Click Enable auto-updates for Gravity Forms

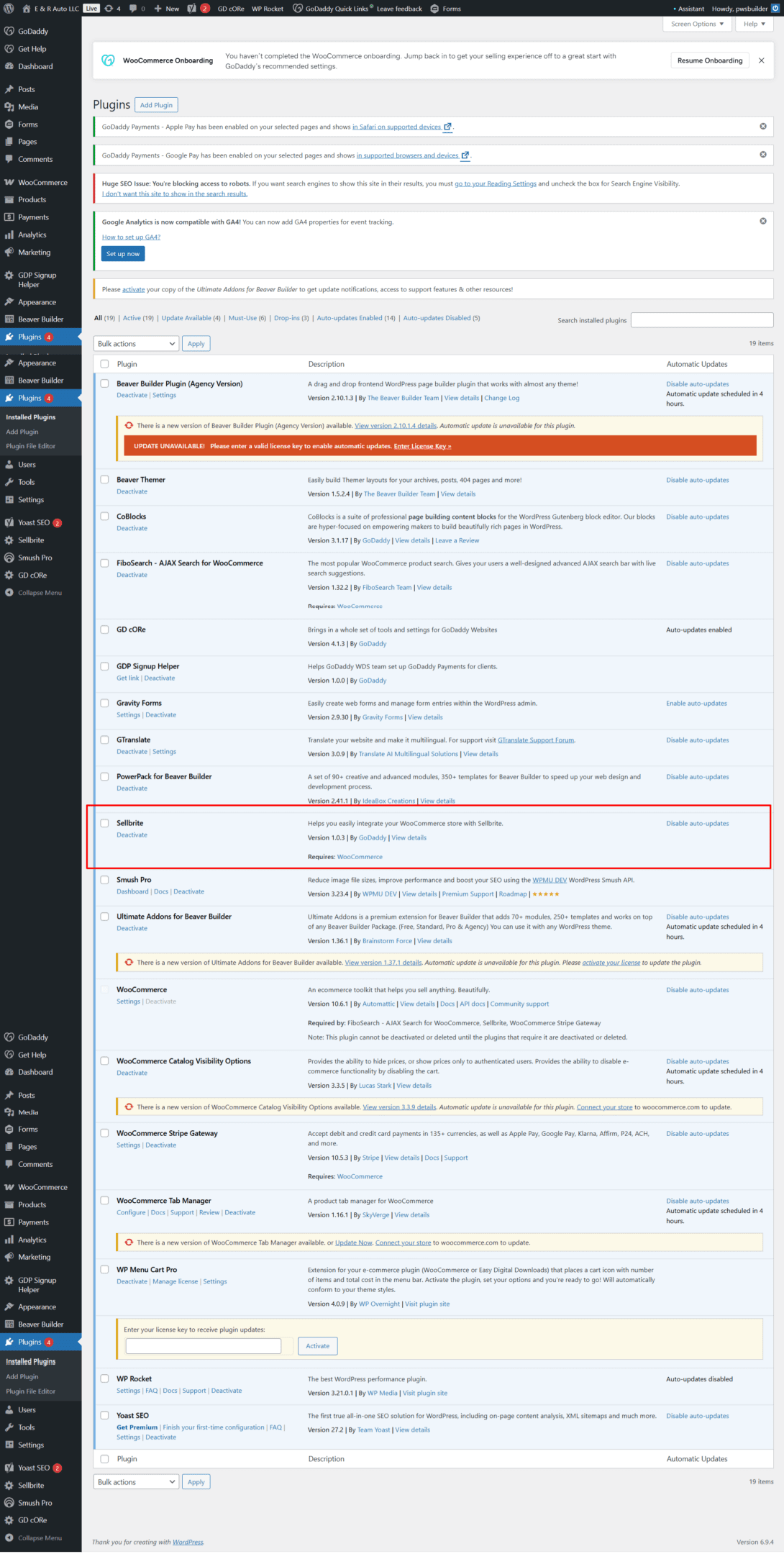696,704
